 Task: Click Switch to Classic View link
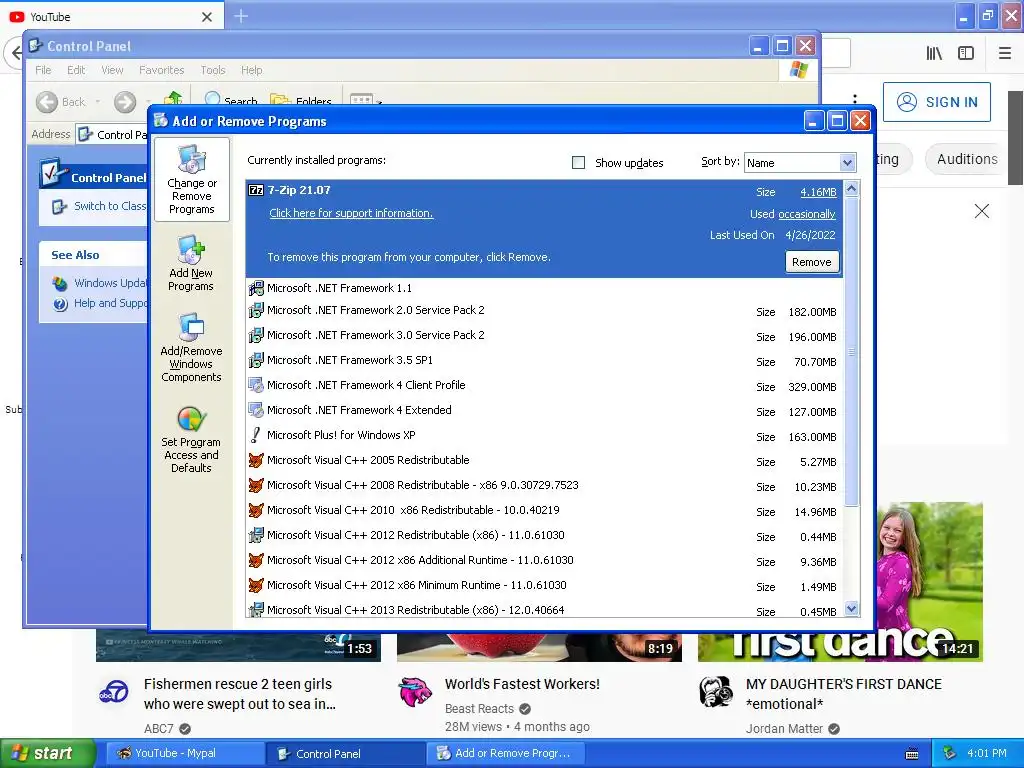pos(110,206)
